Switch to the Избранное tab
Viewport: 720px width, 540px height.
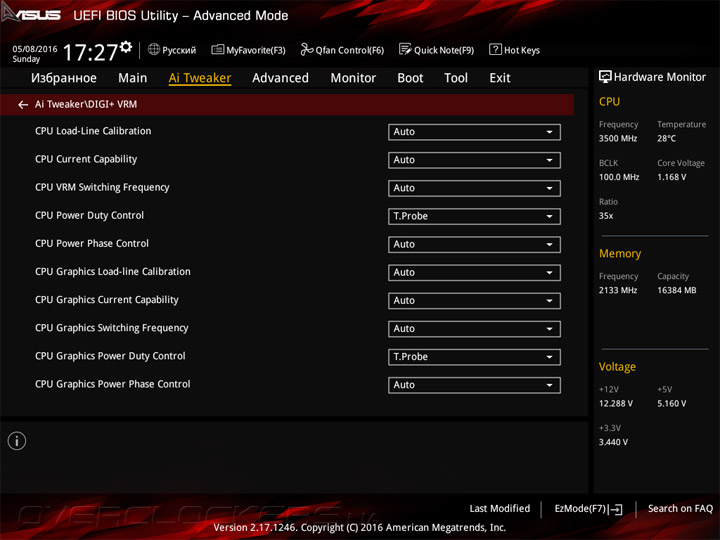pyautogui.click(x=64, y=78)
